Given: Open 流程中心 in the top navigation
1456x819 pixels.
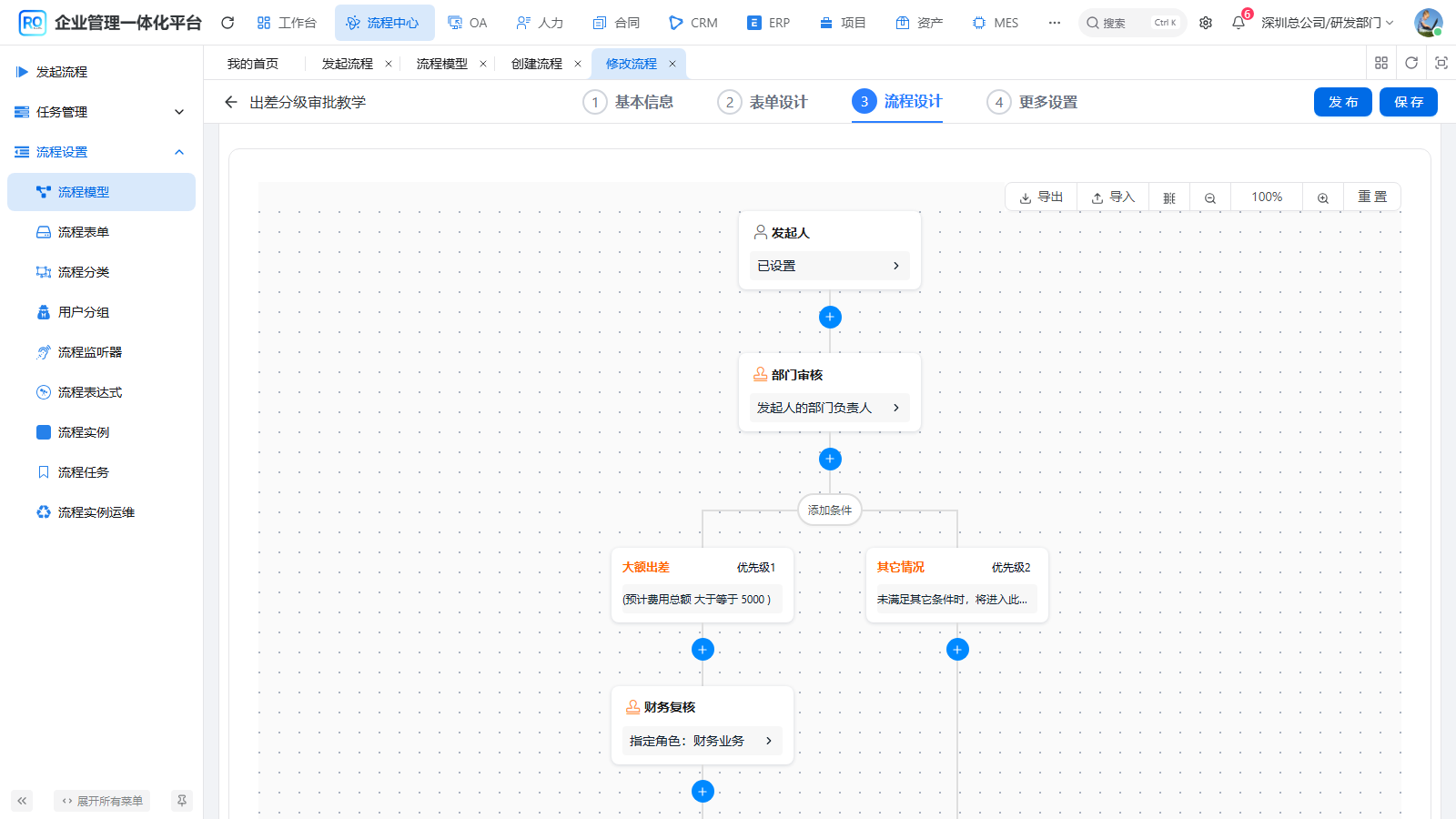Looking at the screenshot, I should (384, 23).
